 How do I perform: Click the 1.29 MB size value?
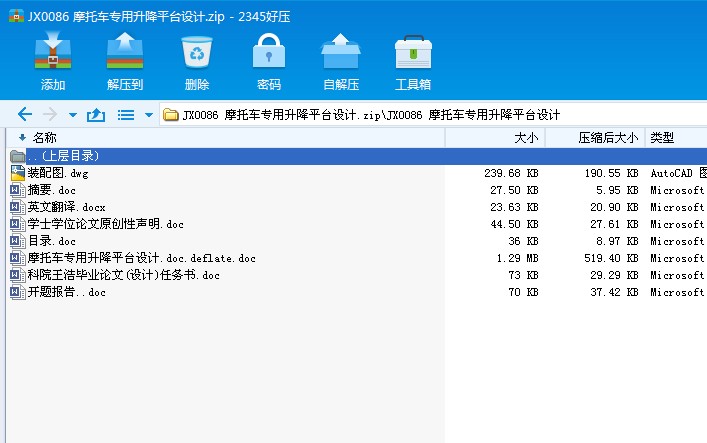coord(517,258)
